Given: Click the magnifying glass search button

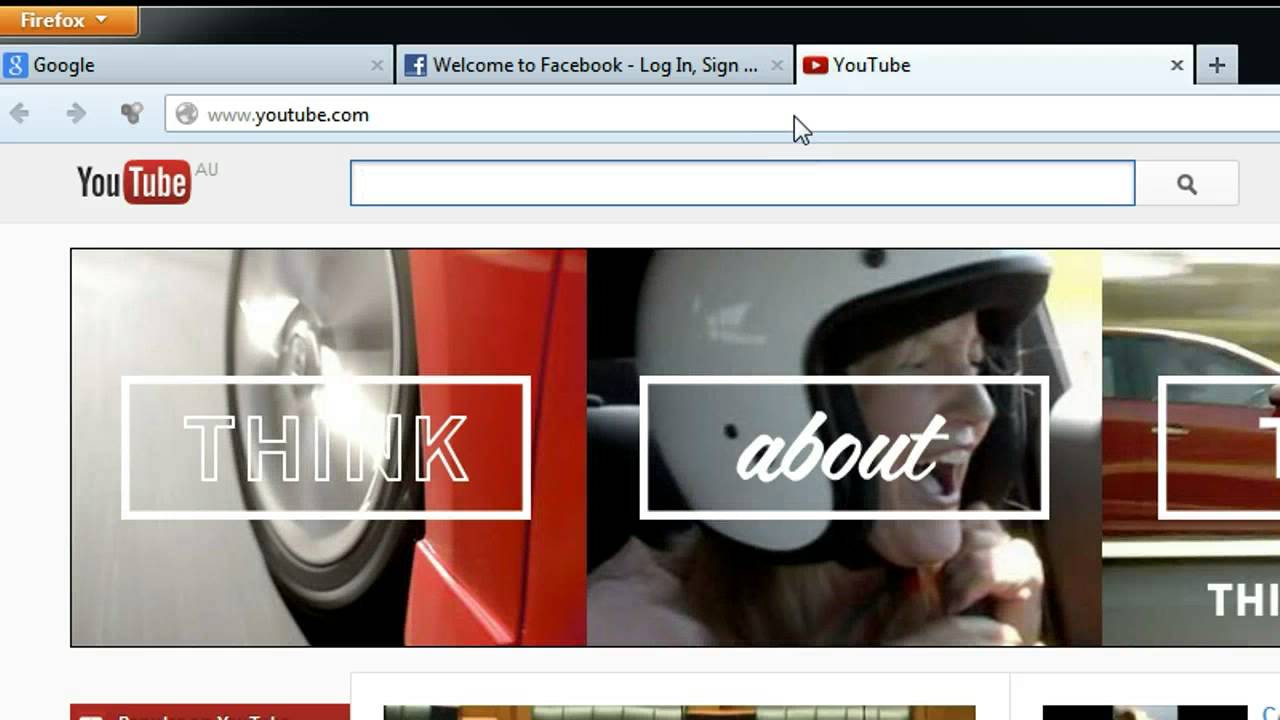Looking at the screenshot, I should 1187,184.
